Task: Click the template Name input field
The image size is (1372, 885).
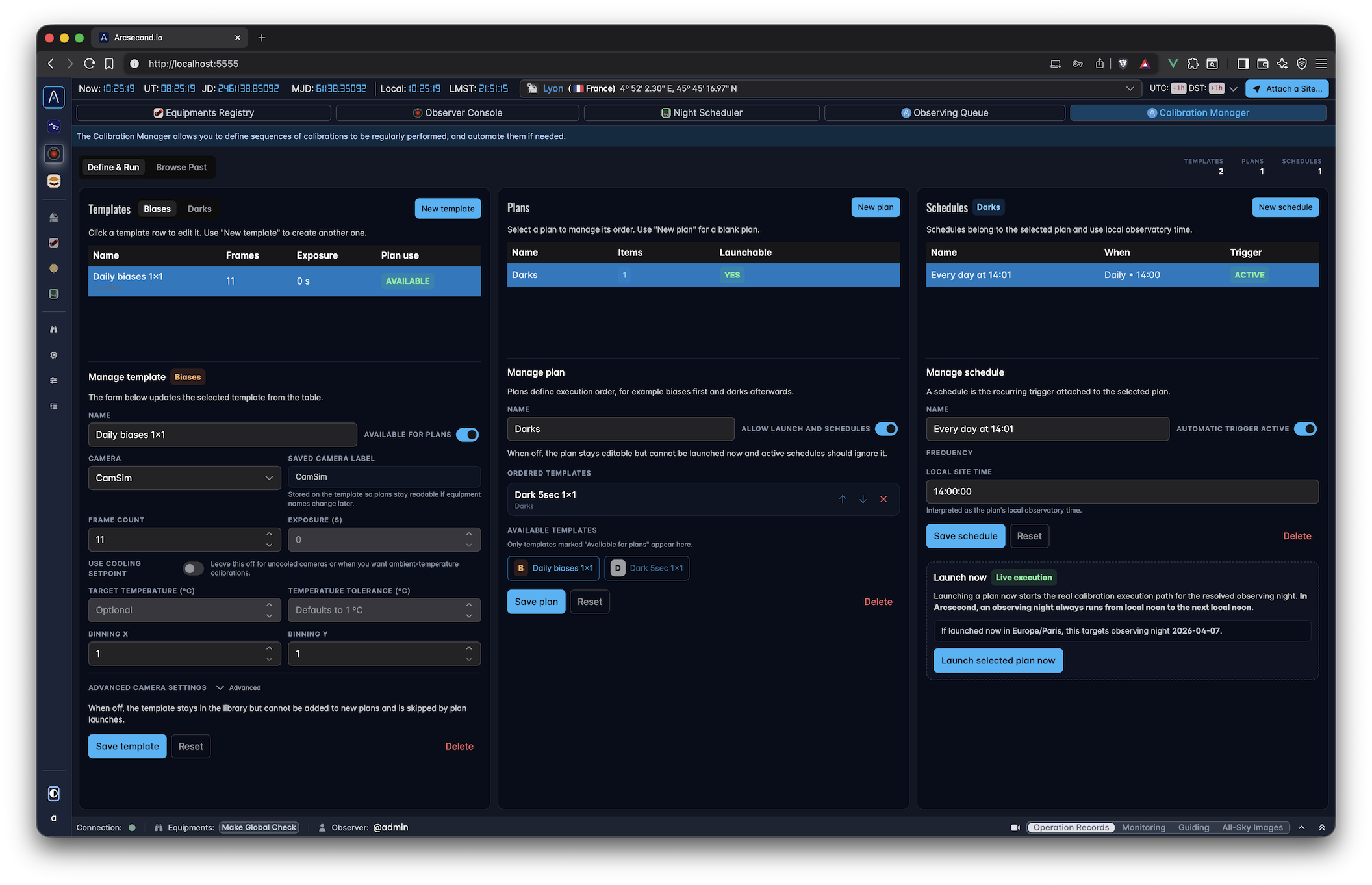Action: click(x=222, y=435)
